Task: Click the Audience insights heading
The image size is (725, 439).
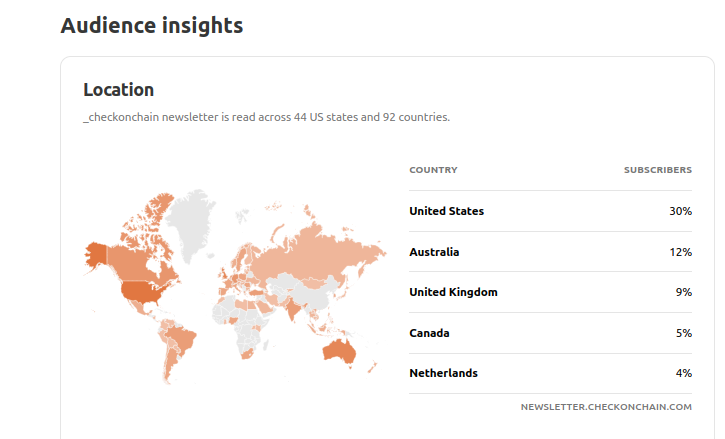Action: pos(151,26)
